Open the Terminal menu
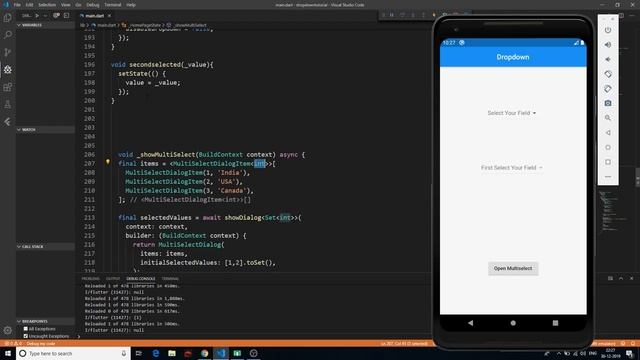Viewport: 640px width, 360px height. pos(113,5)
